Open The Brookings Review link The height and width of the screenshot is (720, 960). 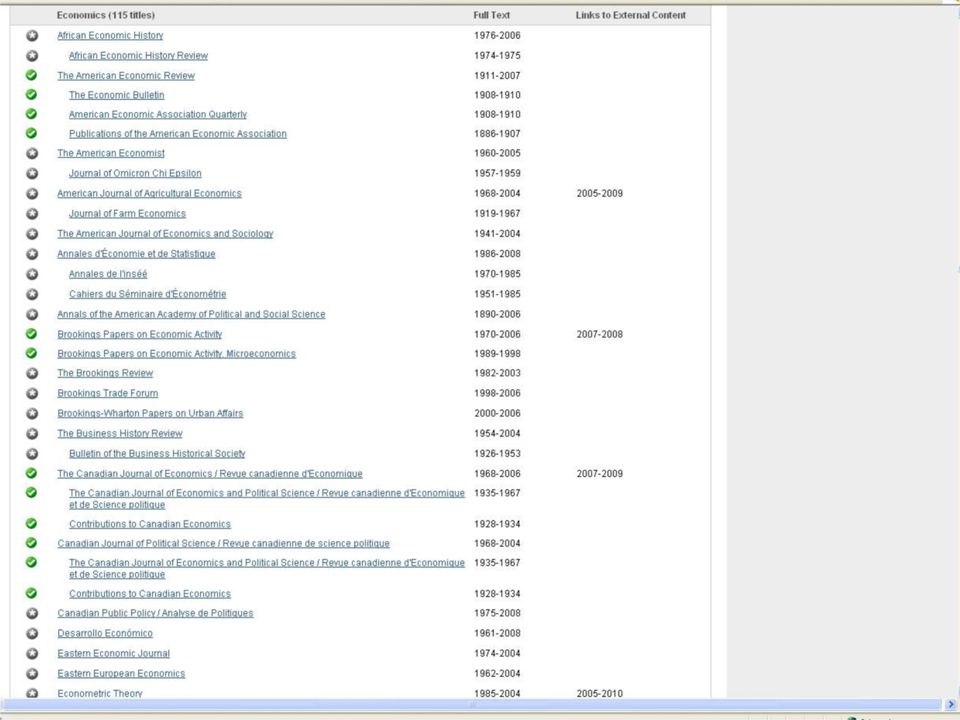pyautogui.click(x=105, y=373)
